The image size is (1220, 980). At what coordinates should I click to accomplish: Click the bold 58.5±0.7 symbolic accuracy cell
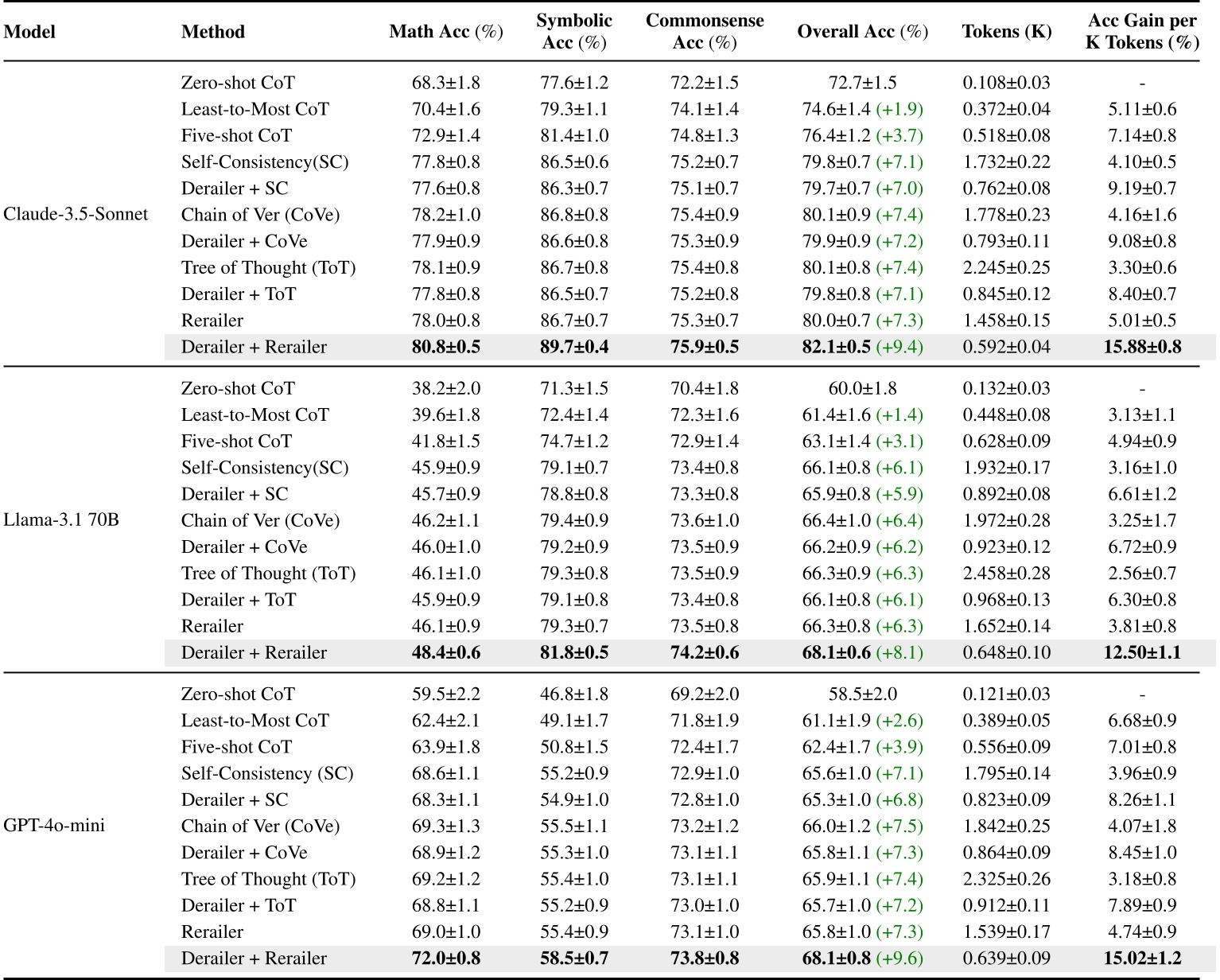tap(573, 959)
